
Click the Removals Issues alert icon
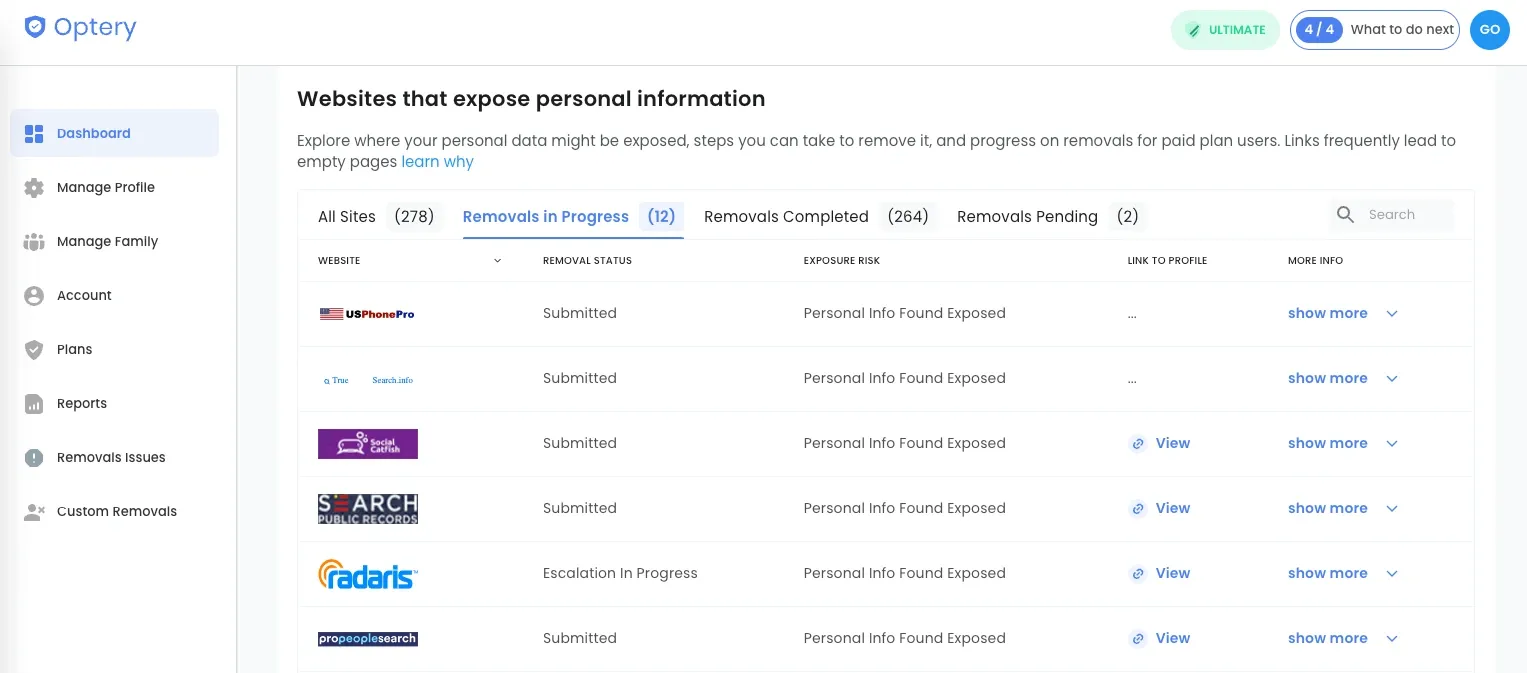pyautogui.click(x=34, y=457)
